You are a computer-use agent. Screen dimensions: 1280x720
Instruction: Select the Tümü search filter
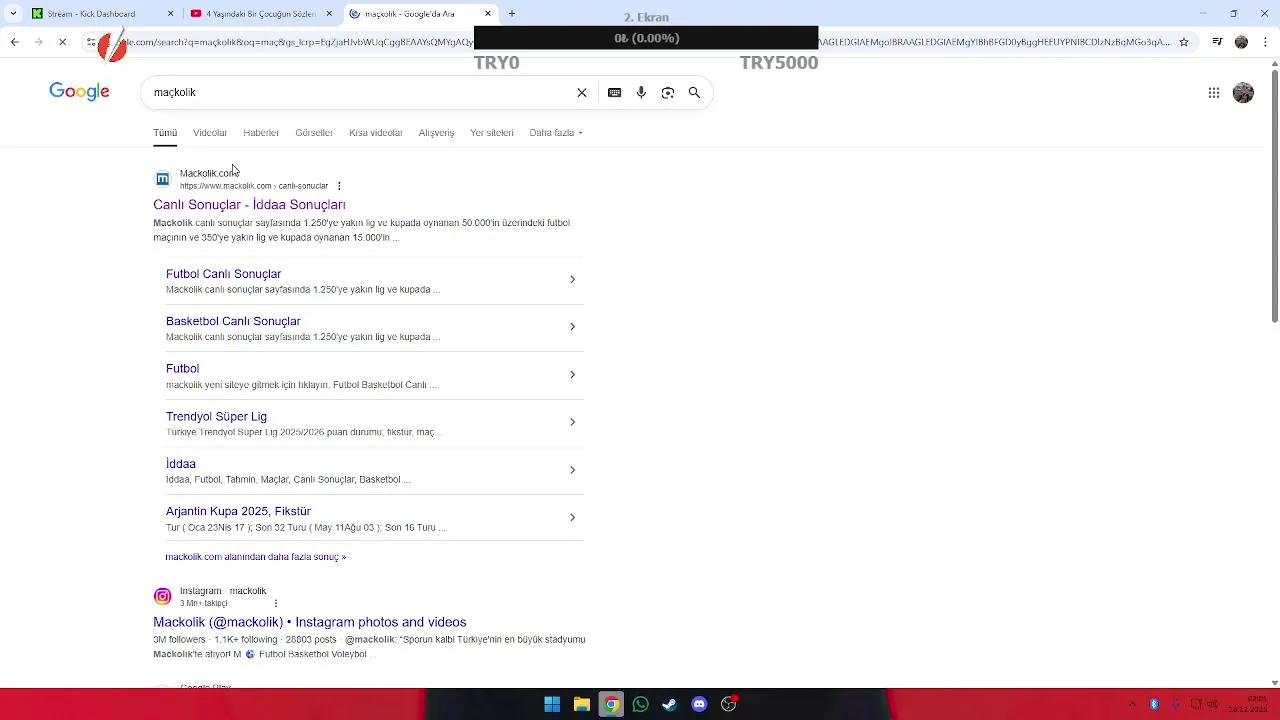pos(165,132)
